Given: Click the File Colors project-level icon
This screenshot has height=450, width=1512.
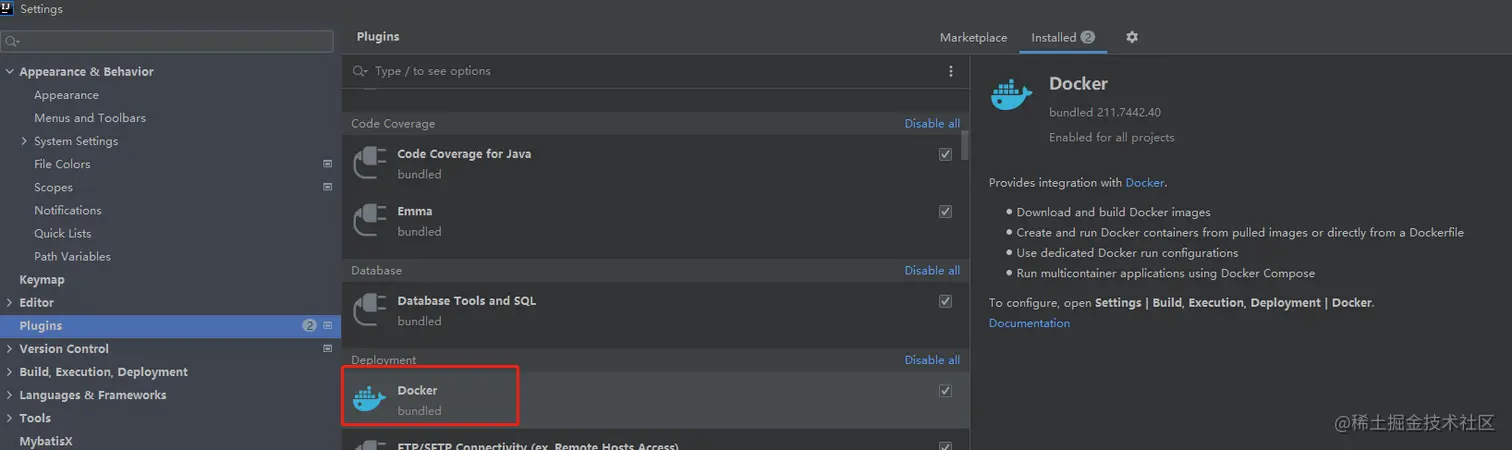Looking at the screenshot, I should (x=327, y=164).
